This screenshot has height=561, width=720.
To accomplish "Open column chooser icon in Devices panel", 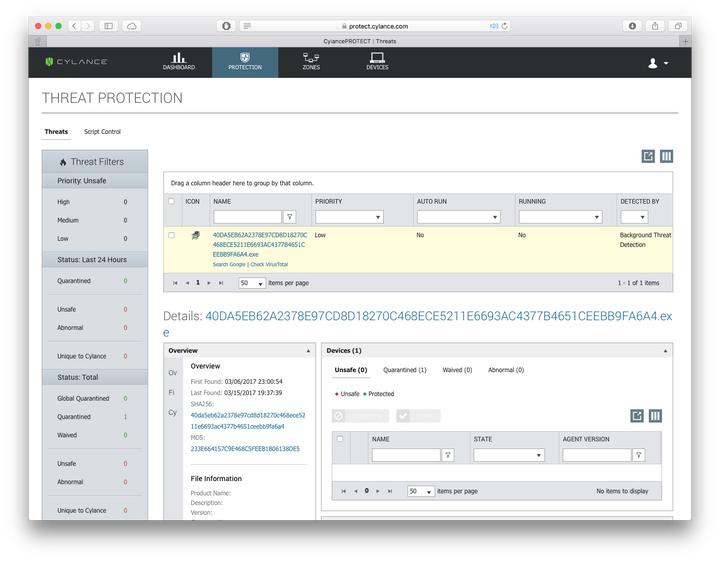I will [x=655, y=416].
